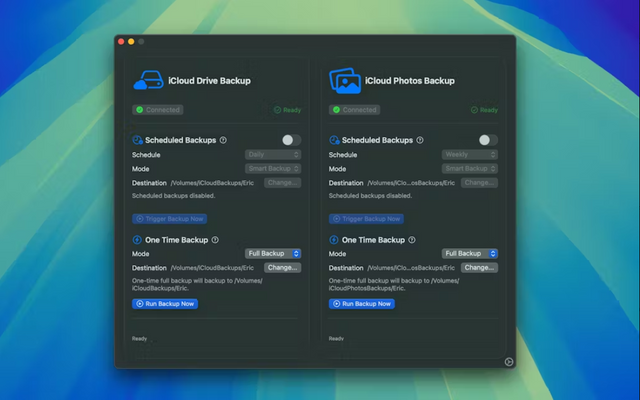640x400 pixels.
Task: Click the Ready status at bottom of Drive panel
Action: pyautogui.click(x=139, y=338)
